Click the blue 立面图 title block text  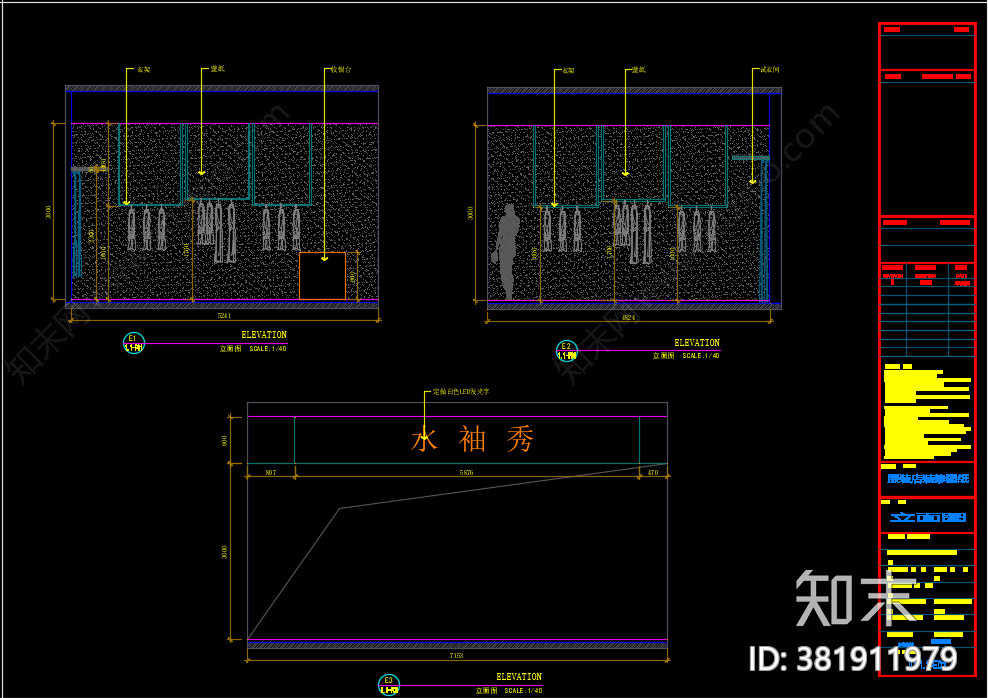pyautogui.click(x=928, y=517)
